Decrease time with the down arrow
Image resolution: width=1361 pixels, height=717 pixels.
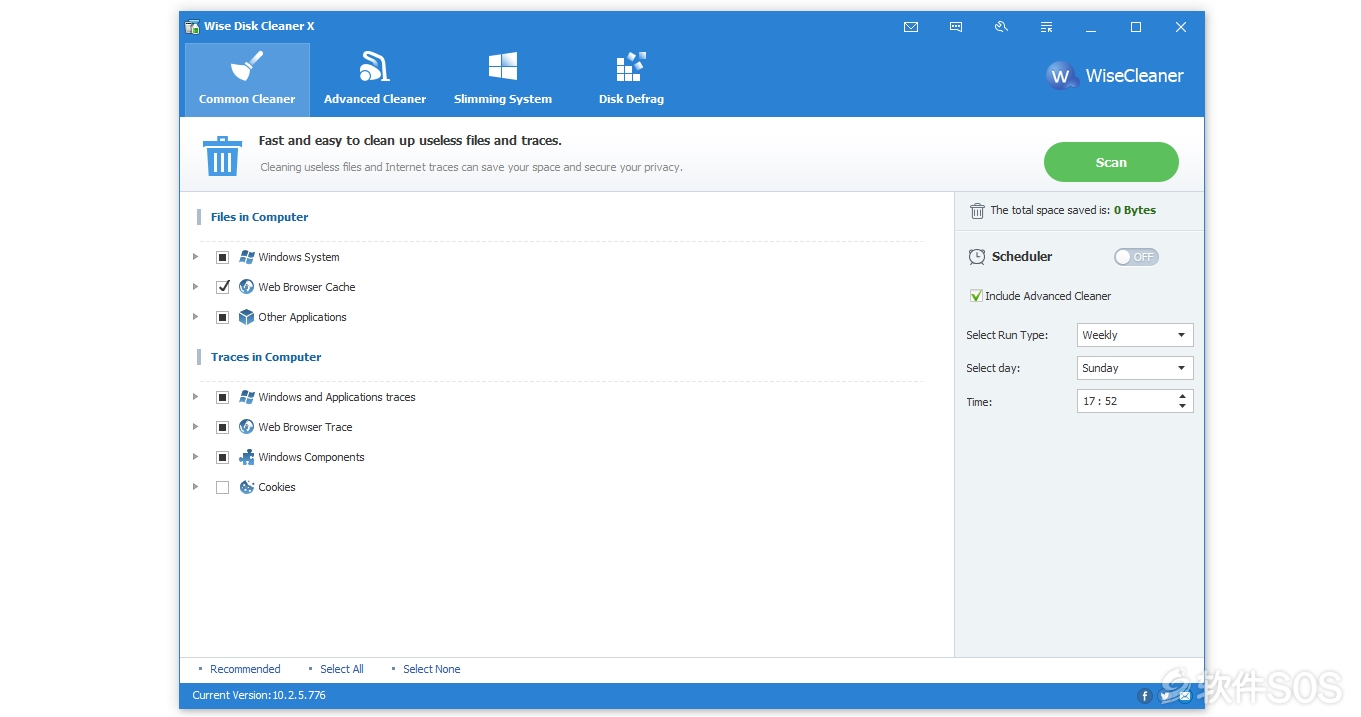pyautogui.click(x=1183, y=406)
